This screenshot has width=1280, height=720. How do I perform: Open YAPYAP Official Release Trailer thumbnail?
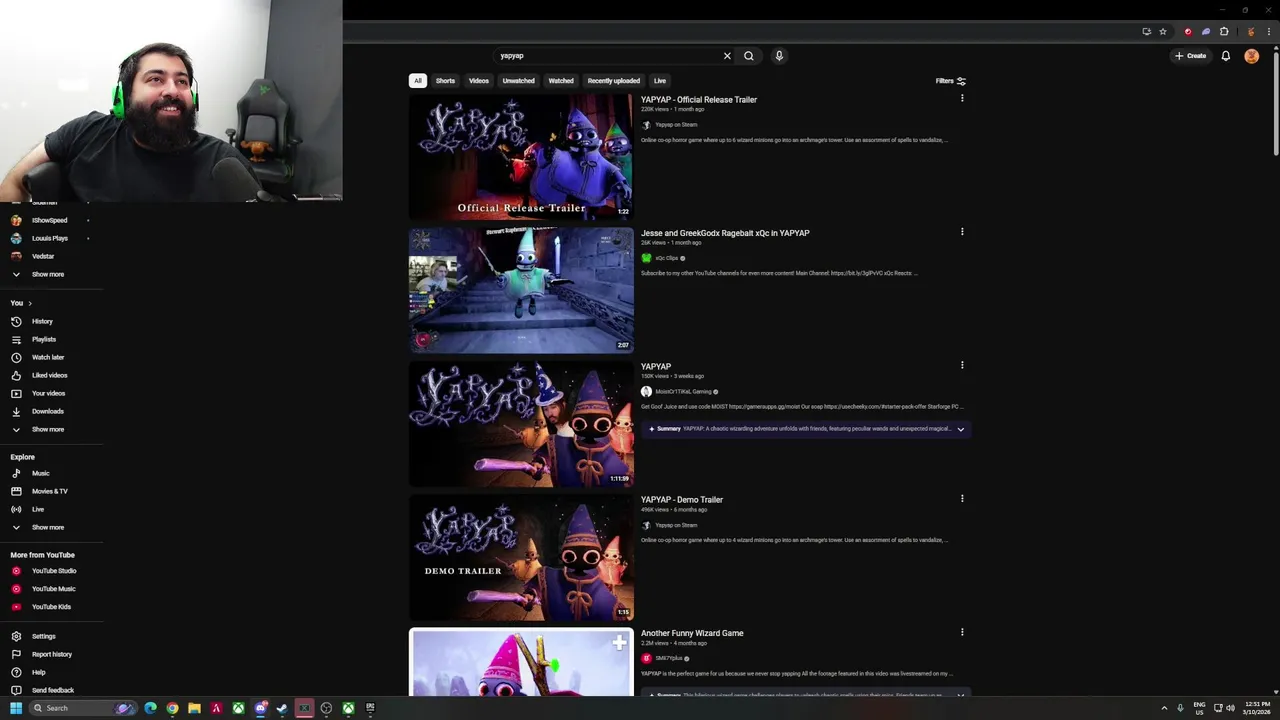[x=521, y=157]
